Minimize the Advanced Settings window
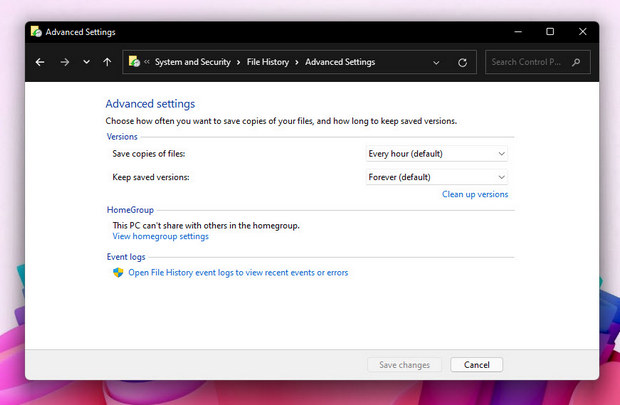 518,32
